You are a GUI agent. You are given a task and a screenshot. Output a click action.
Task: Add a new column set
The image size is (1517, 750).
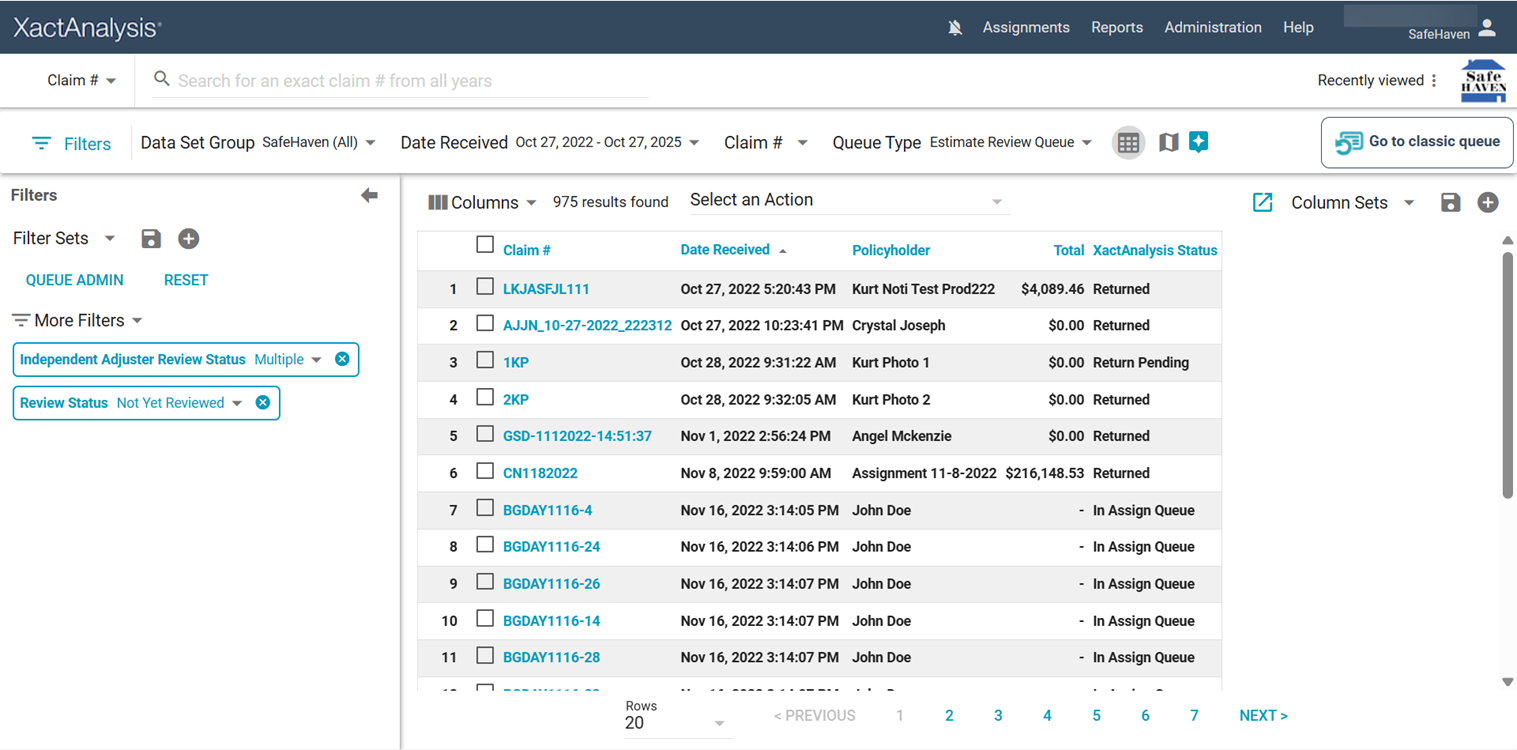pos(1488,203)
